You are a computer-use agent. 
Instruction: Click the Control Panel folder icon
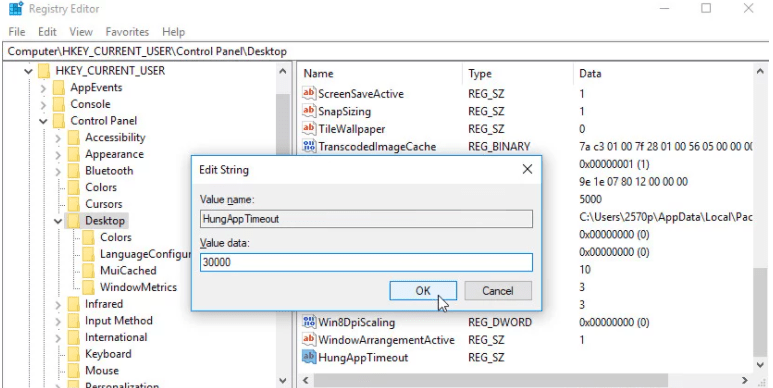pyautogui.click(x=59, y=121)
